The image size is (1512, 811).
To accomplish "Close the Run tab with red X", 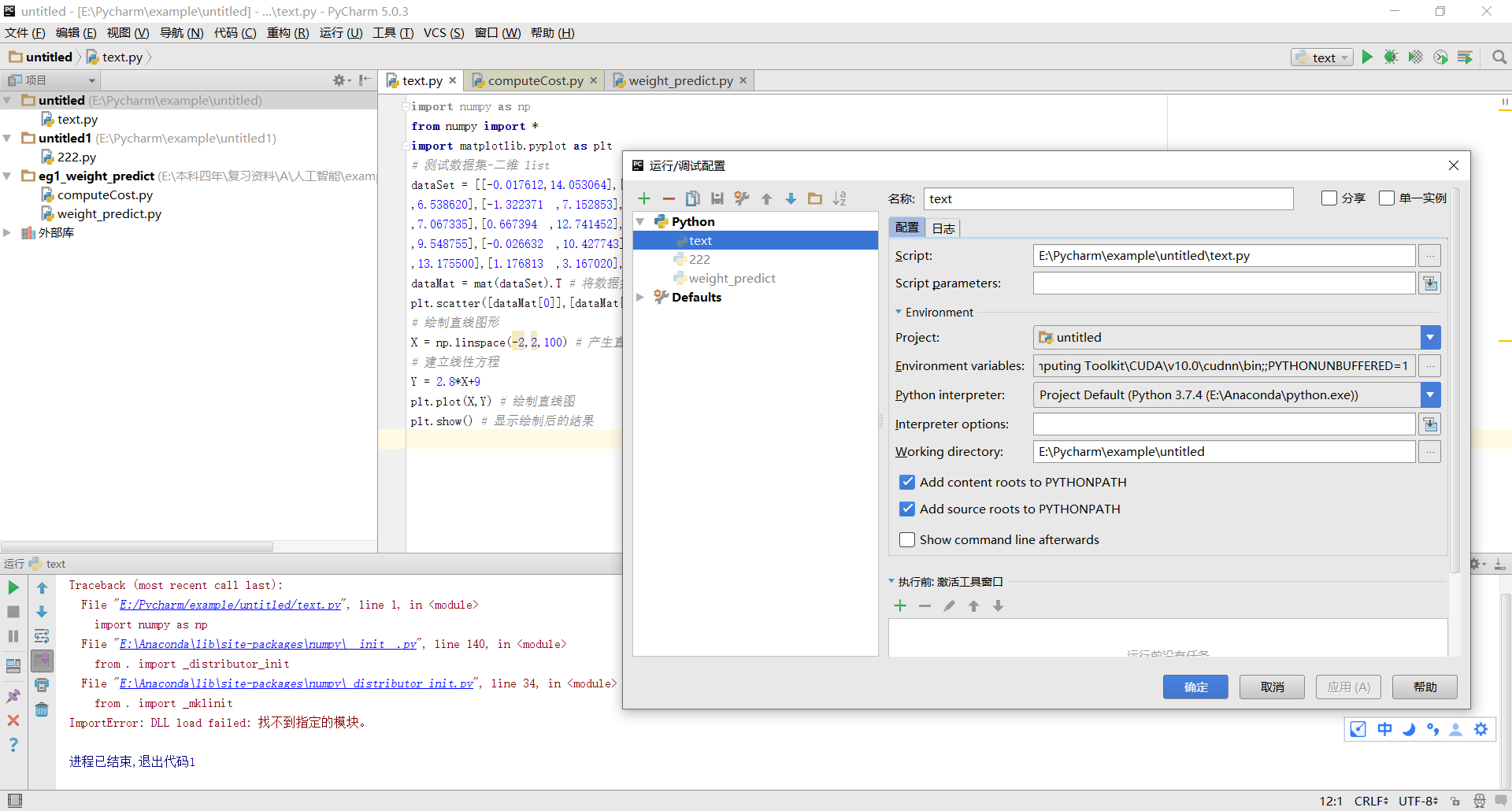I will [13, 720].
